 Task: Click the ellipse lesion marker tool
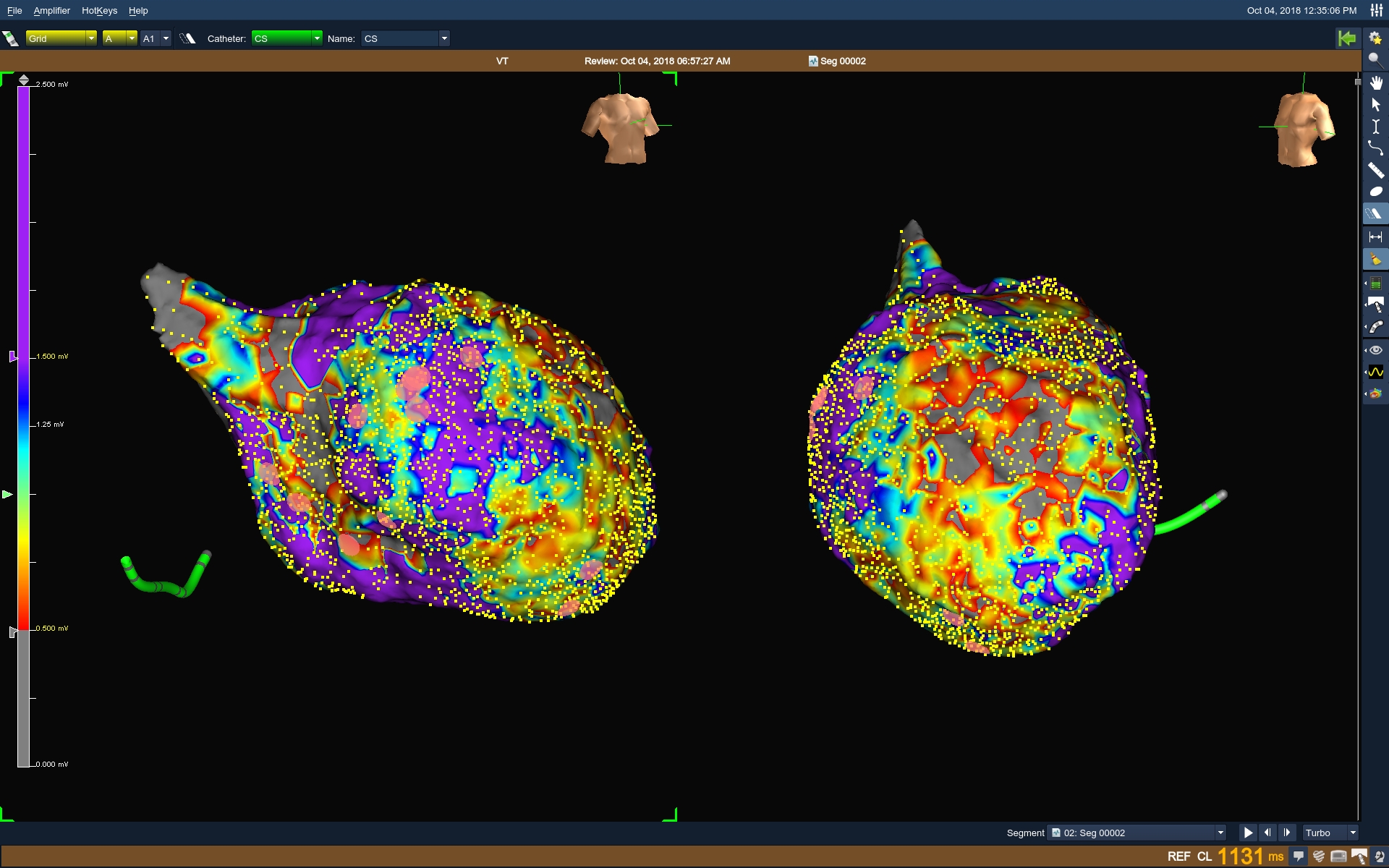[x=1375, y=192]
